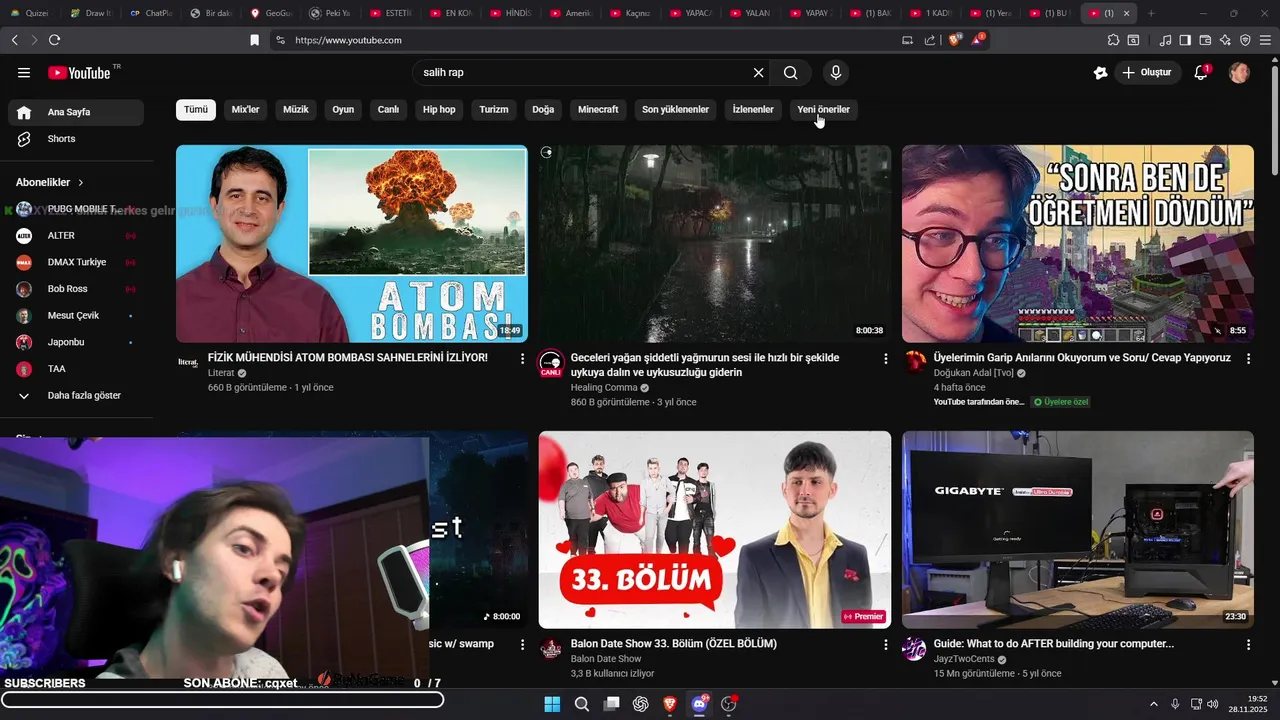The height and width of the screenshot is (720, 1280).
Task: Select the Müzik filter chip
Action: coord(296,110)
